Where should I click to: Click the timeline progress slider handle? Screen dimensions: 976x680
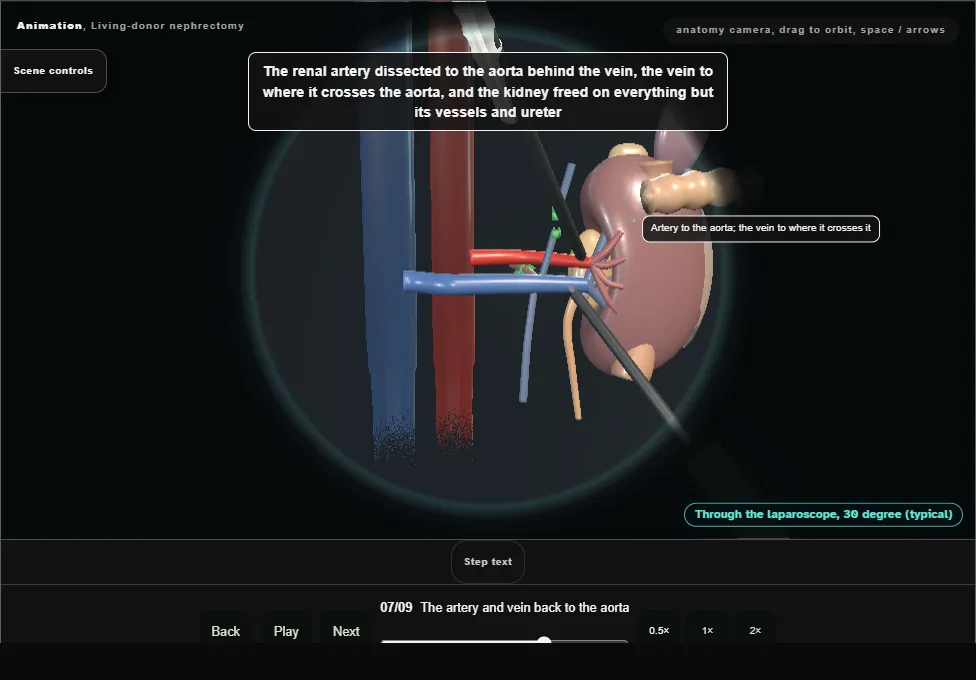(544, 641)
